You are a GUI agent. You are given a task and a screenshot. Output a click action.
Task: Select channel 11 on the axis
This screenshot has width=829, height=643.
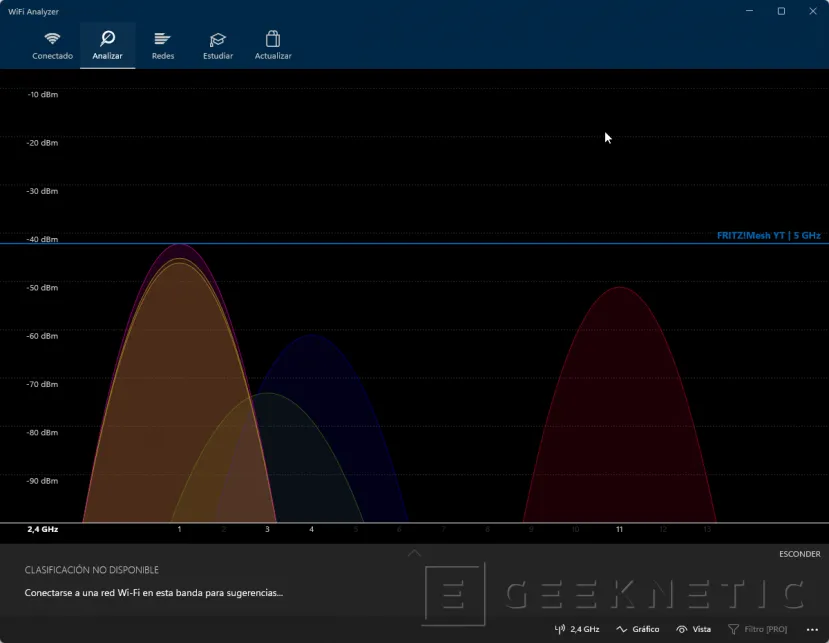point(619,529)
